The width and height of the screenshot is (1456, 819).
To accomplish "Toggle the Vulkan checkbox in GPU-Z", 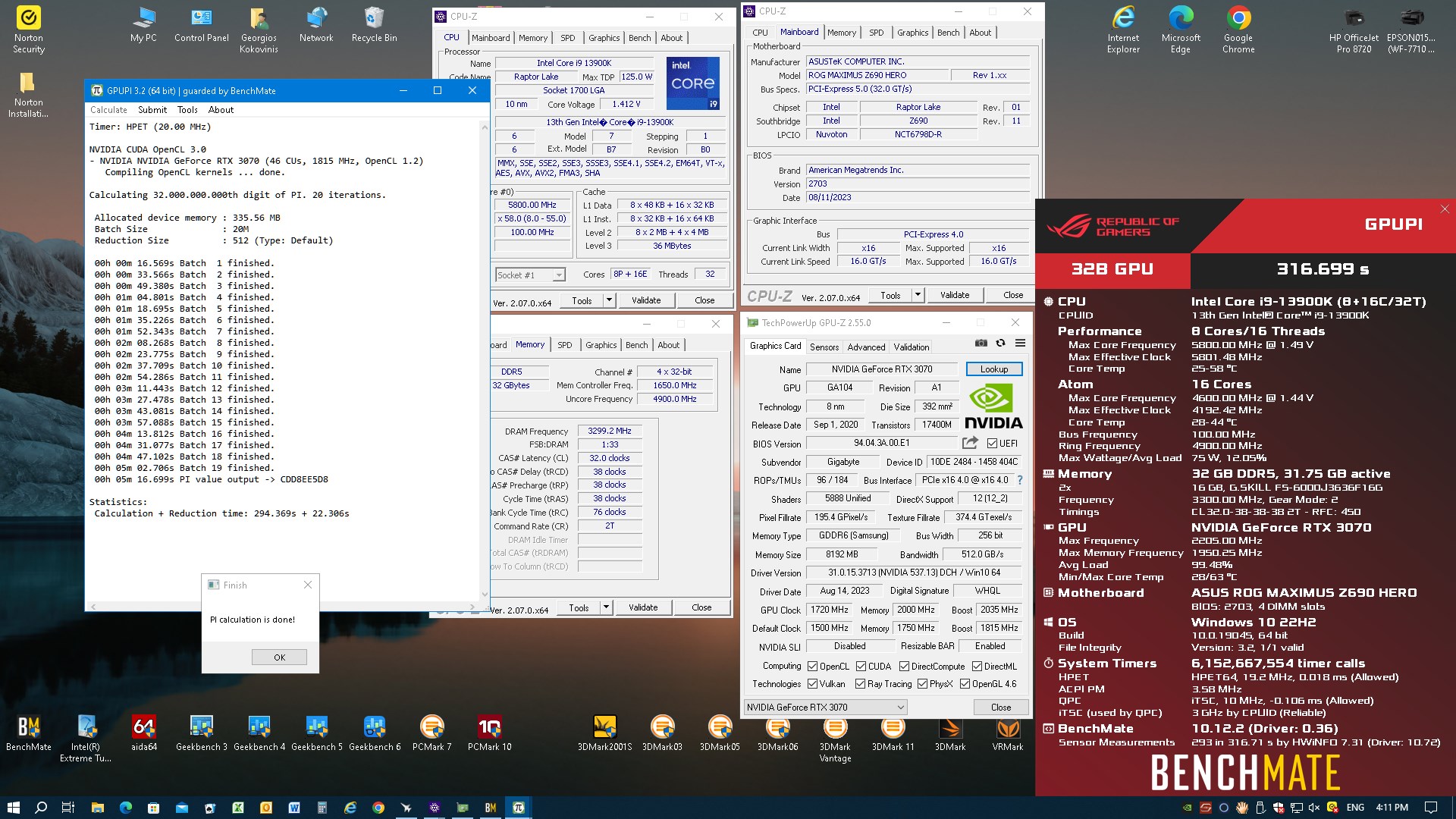I will coord(813,684).
